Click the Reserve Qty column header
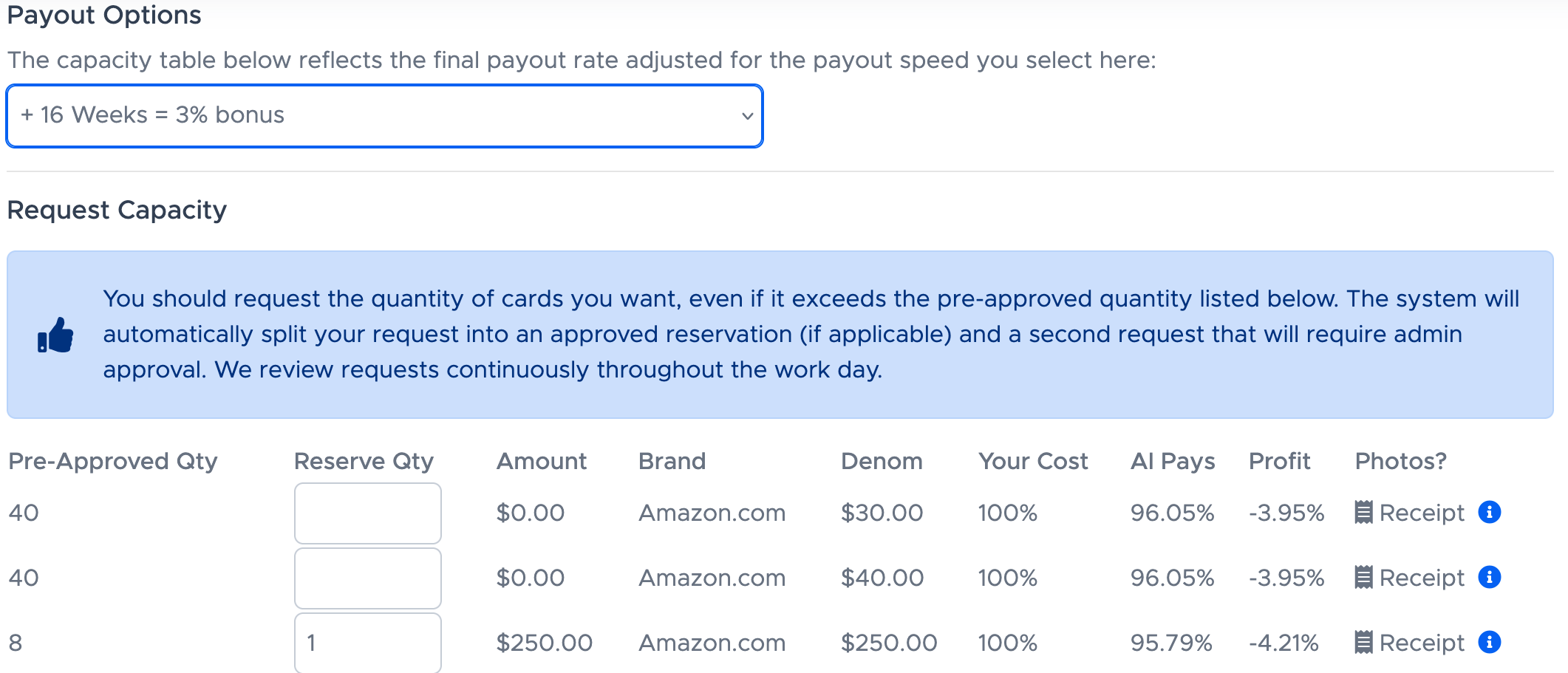 pos(364,461)
